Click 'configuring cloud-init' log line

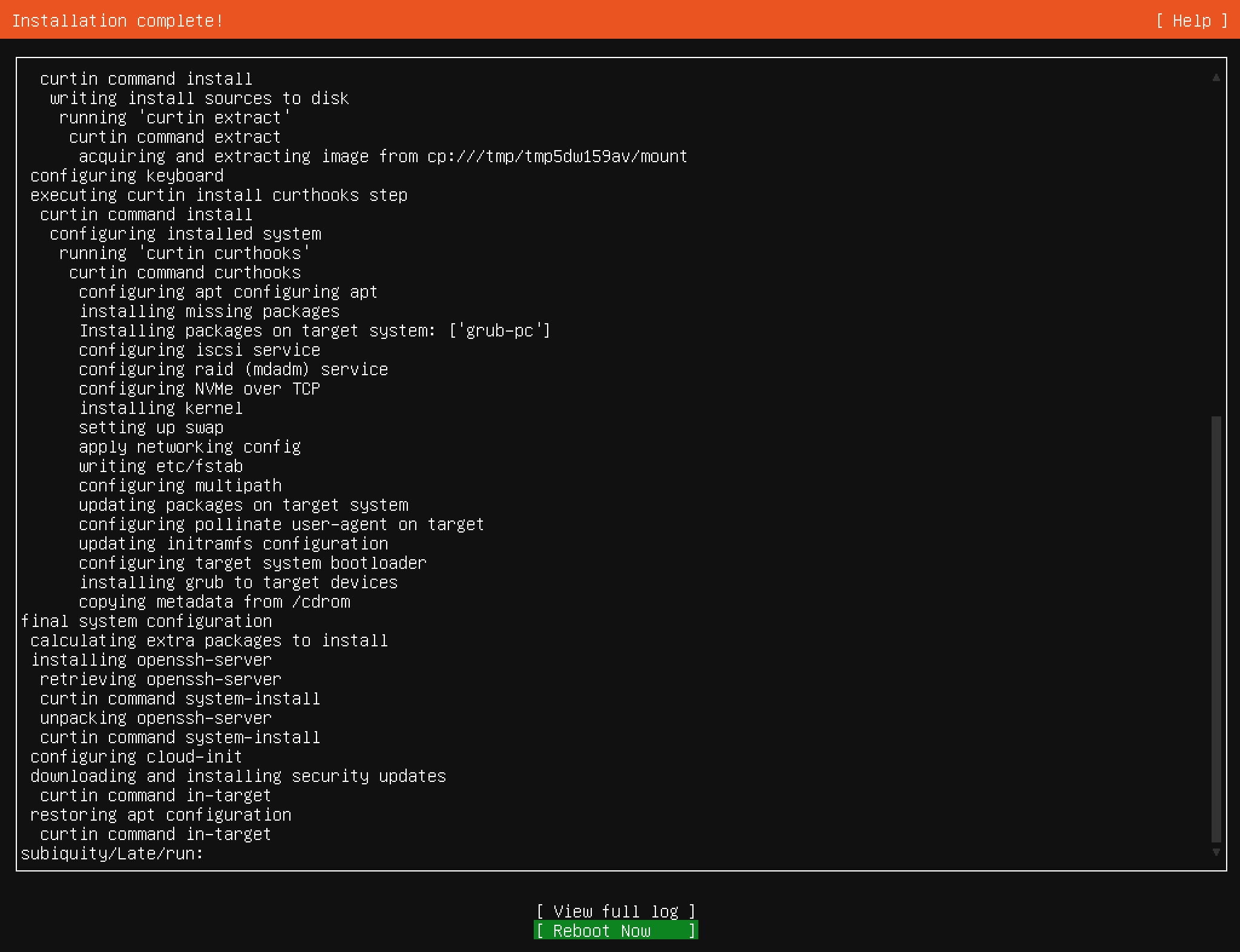[136, 757]
